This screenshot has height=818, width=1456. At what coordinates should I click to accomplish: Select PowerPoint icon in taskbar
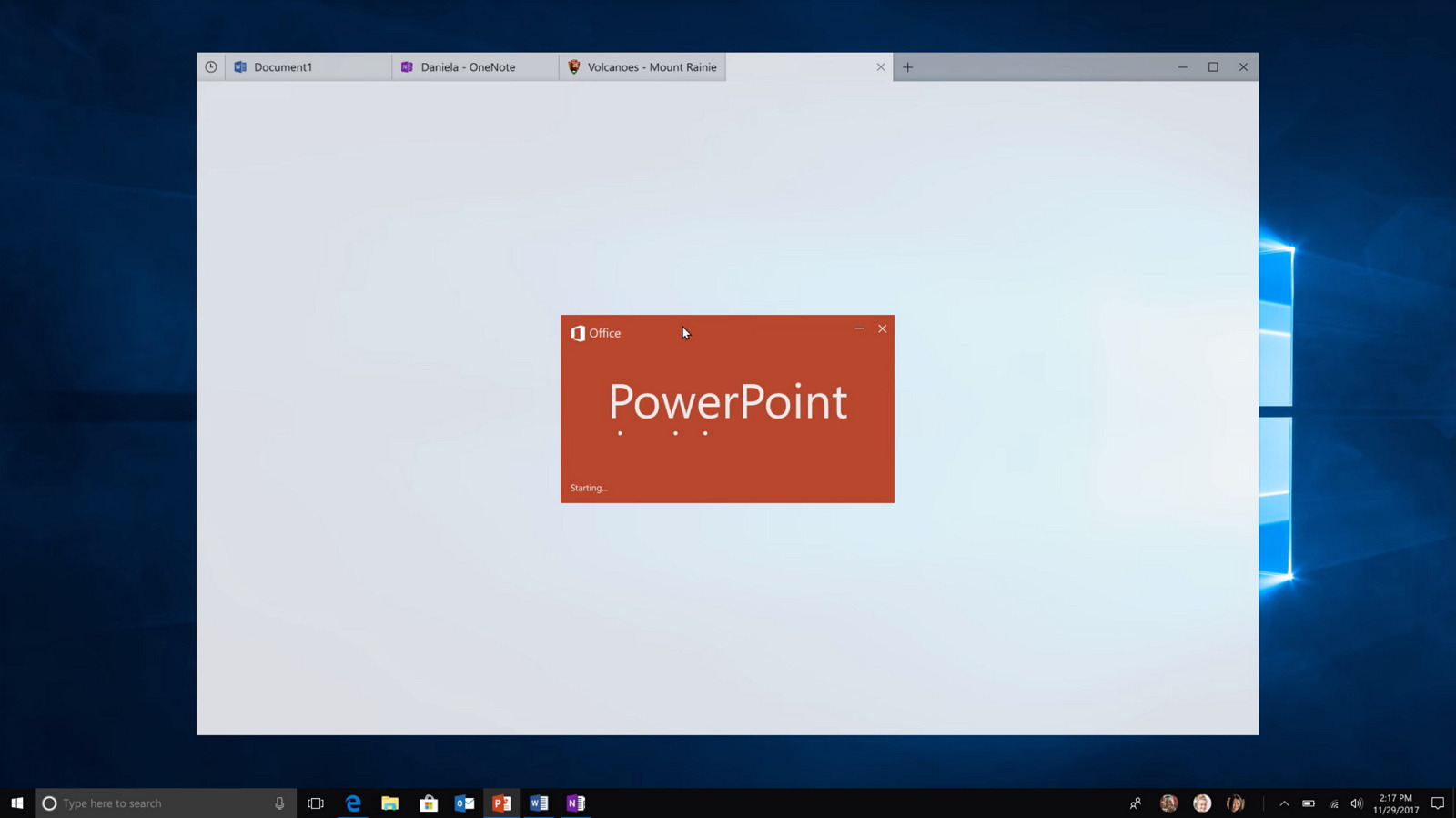coord(501,803)
